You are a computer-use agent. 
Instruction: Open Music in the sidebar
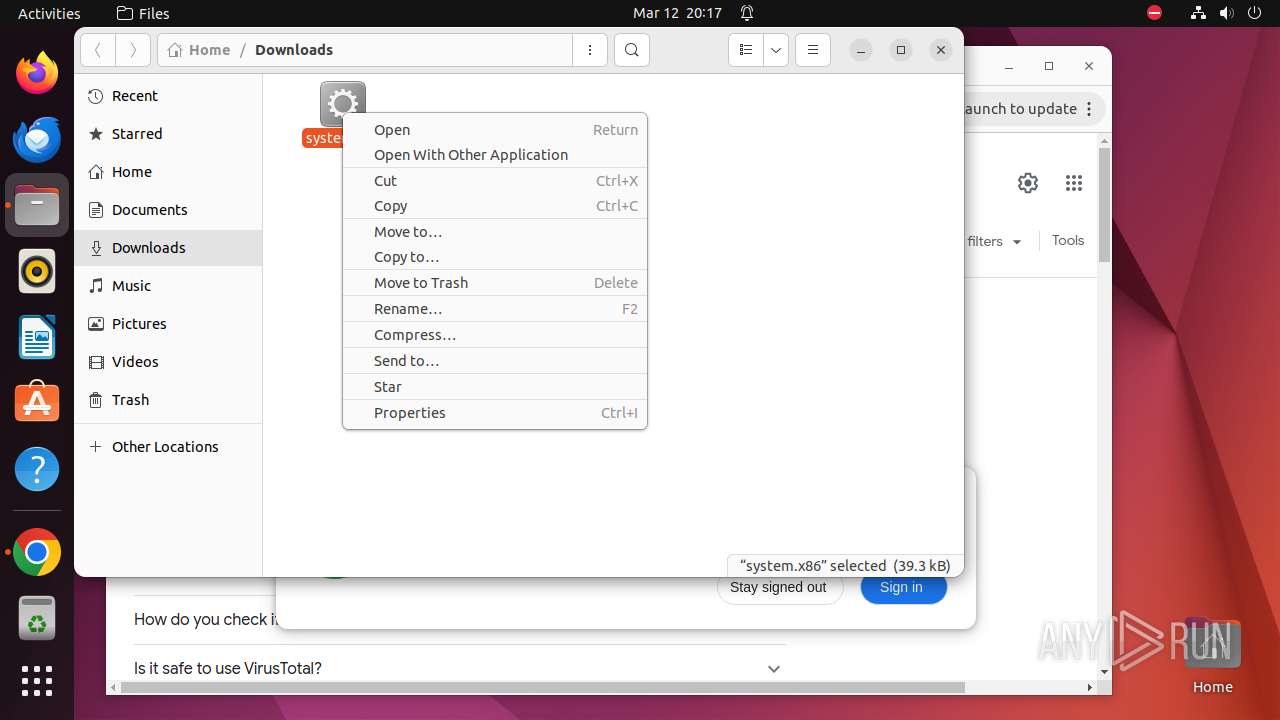(x=168, y=286)
